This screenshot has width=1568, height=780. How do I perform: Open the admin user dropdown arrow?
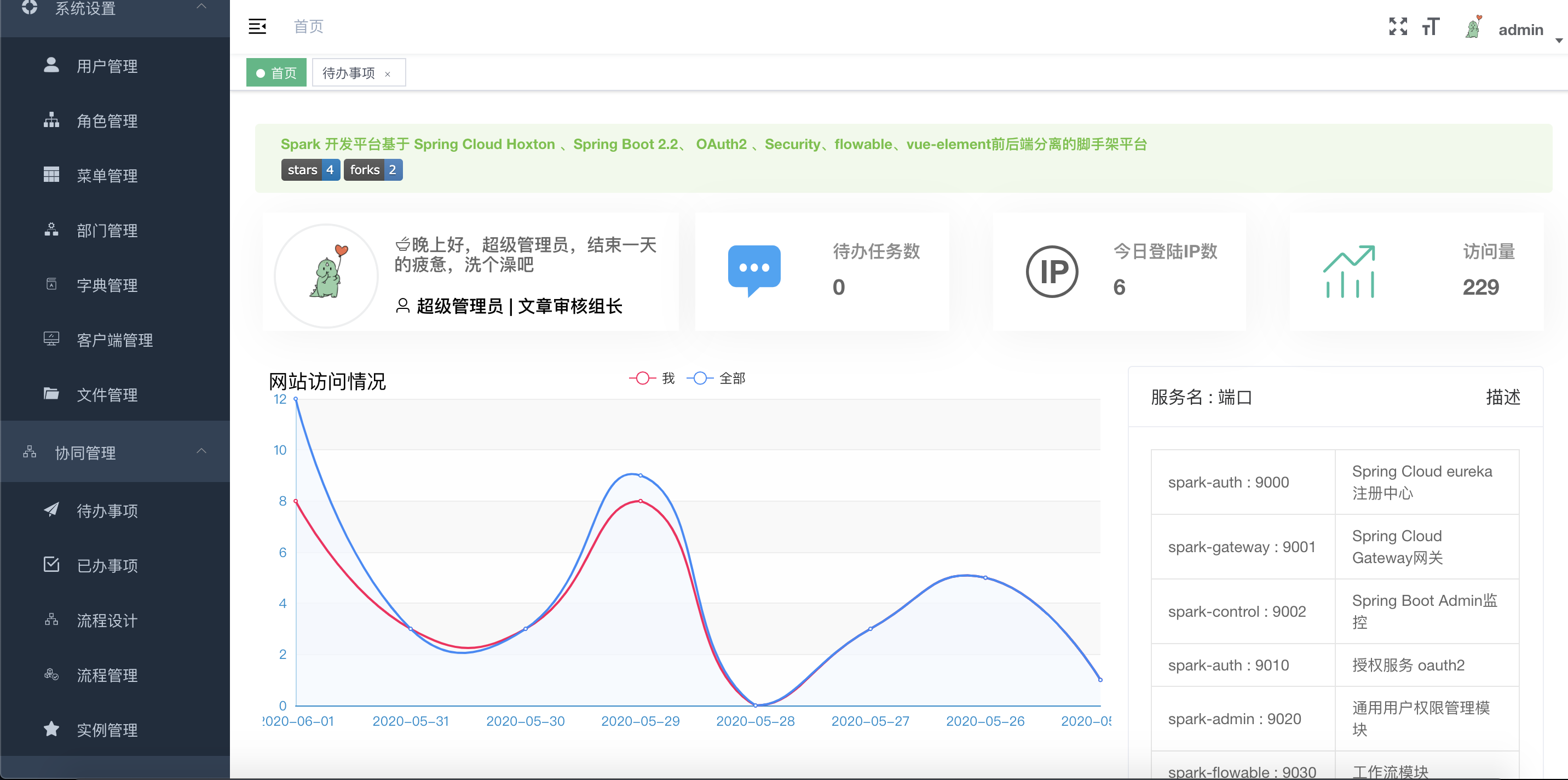click(x=1558, y=41)
